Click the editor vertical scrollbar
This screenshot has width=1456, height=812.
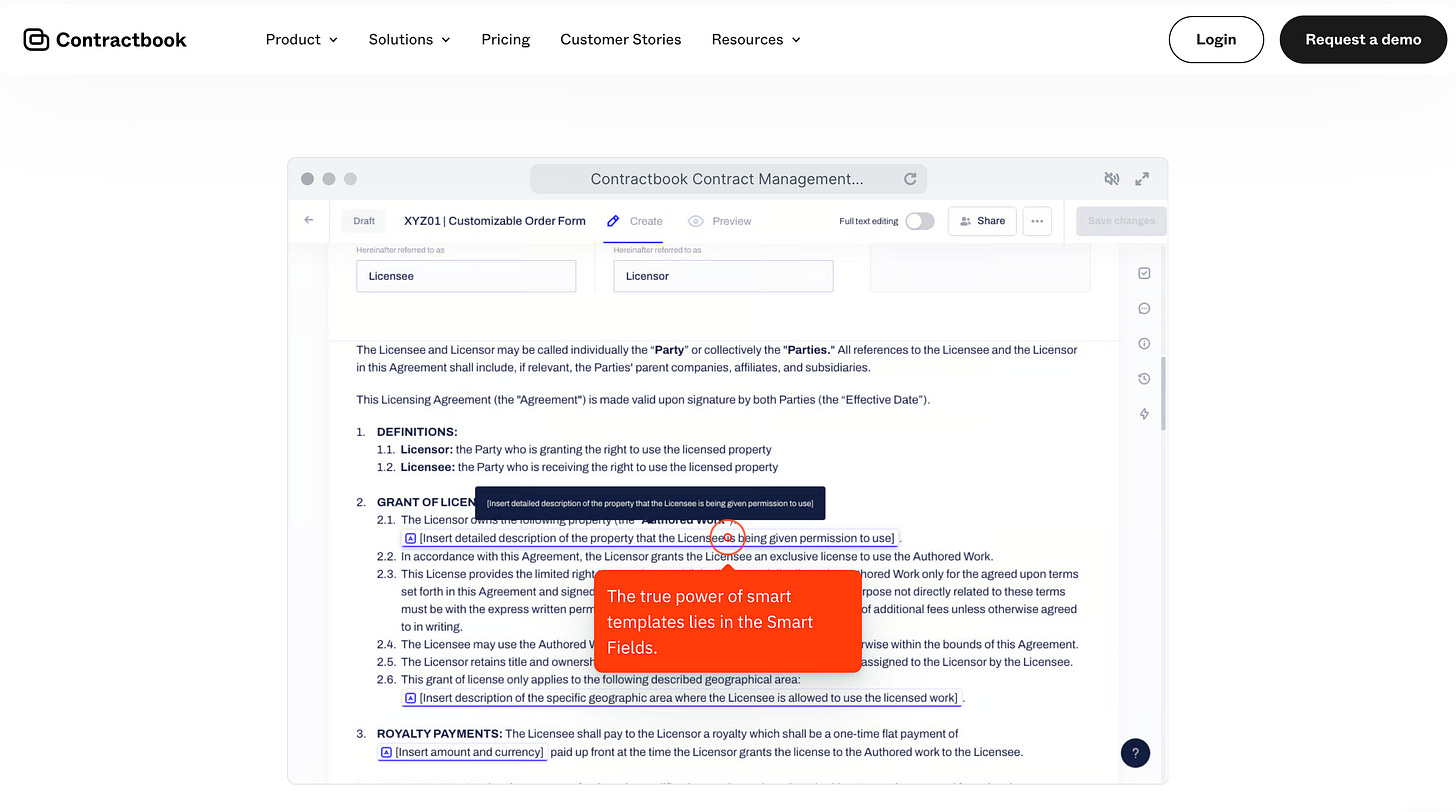click(x=1162, y=393)
